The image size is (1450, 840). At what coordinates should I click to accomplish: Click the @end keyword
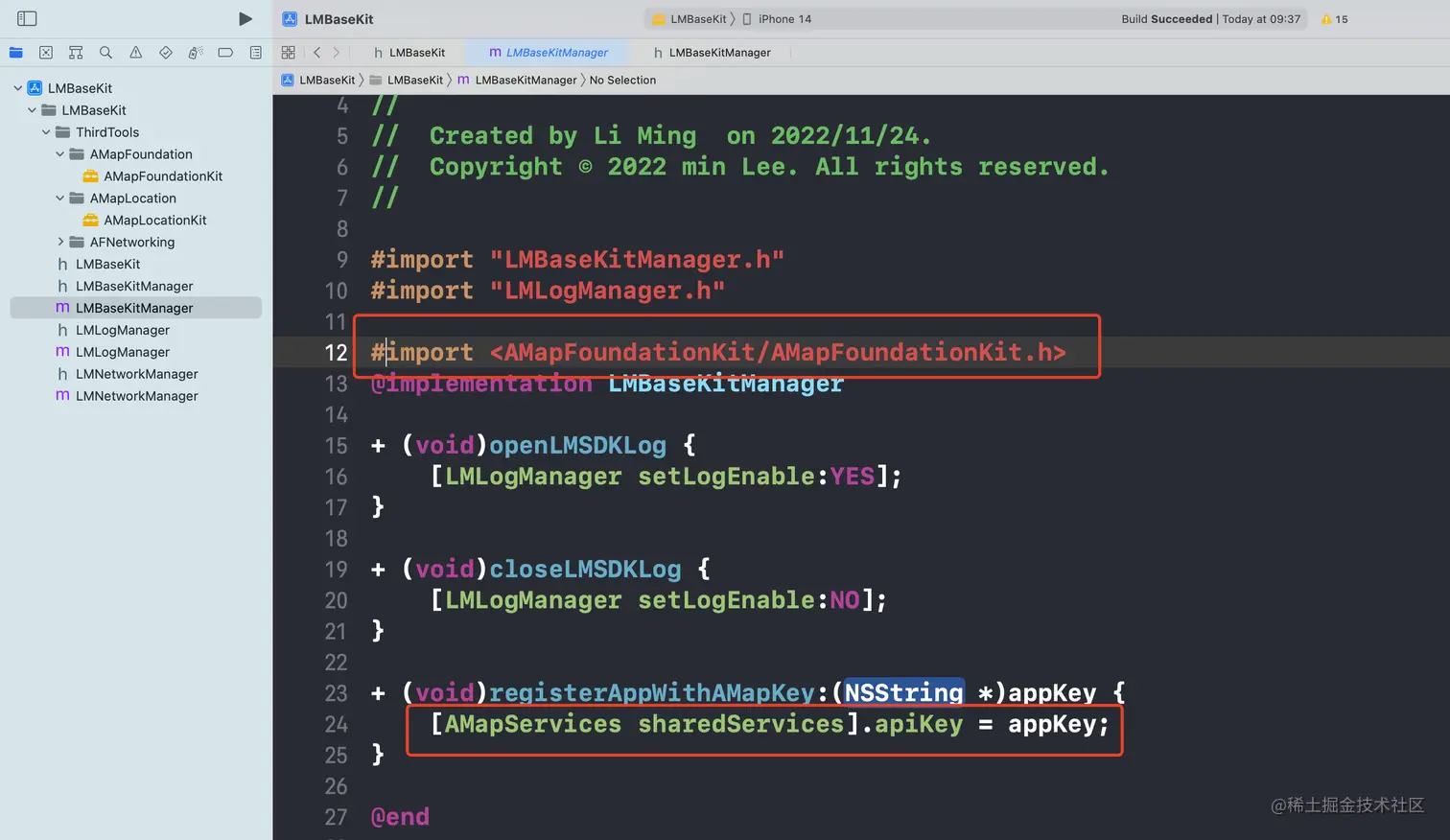400,817
